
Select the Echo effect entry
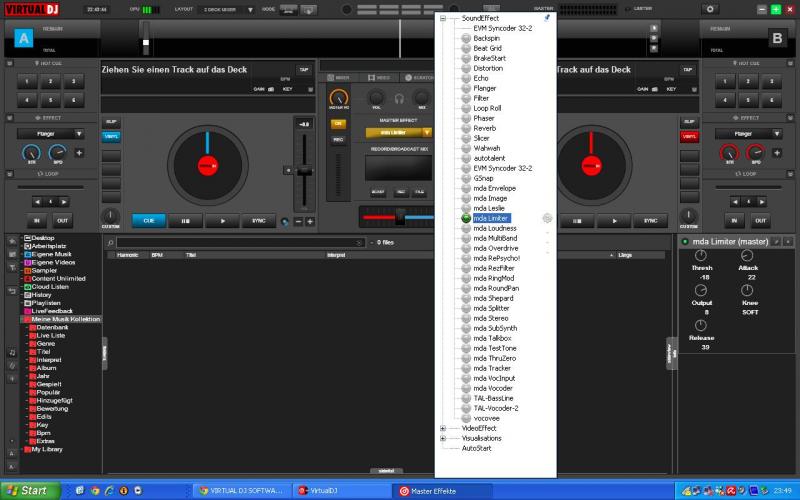tap(481, 78)
